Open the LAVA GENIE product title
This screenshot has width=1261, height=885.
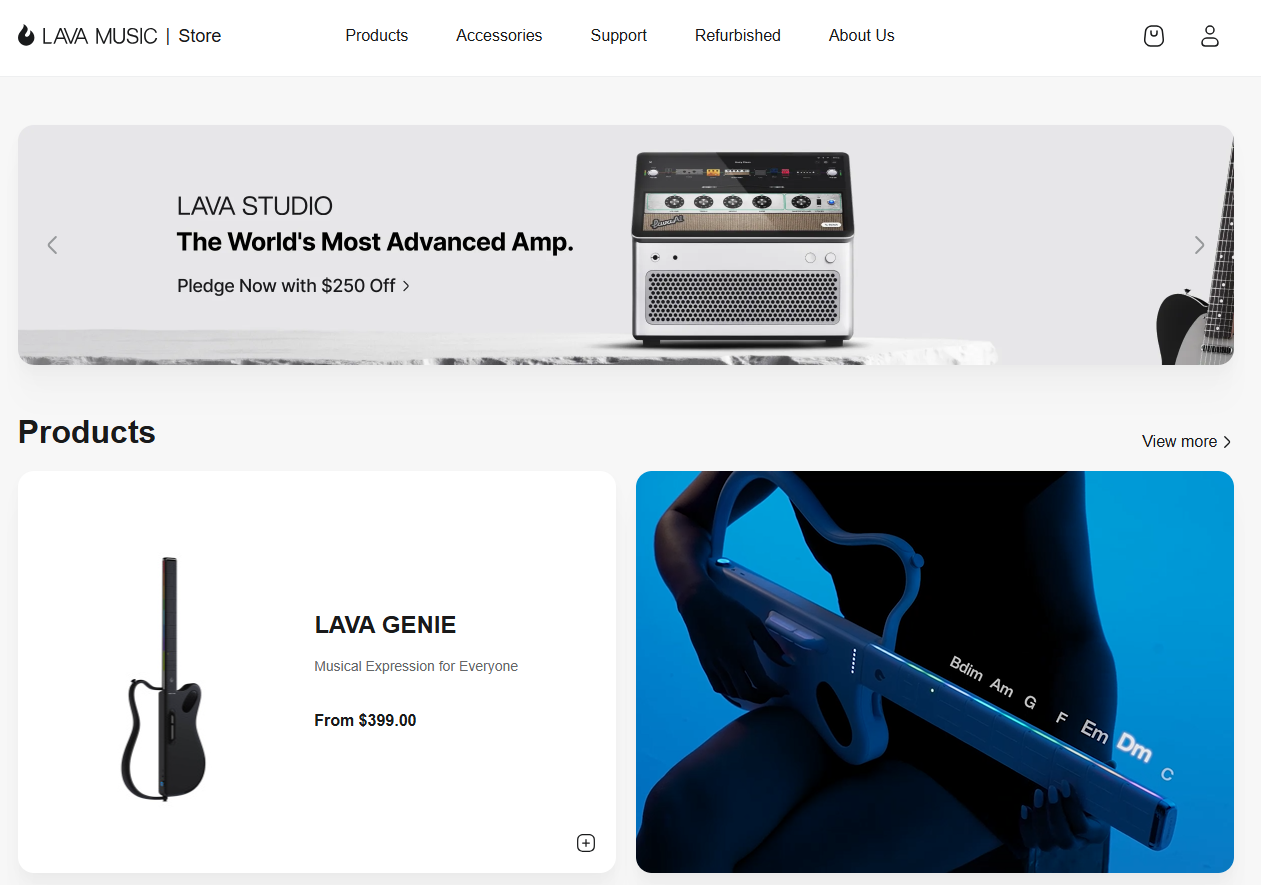coord(385,625)
